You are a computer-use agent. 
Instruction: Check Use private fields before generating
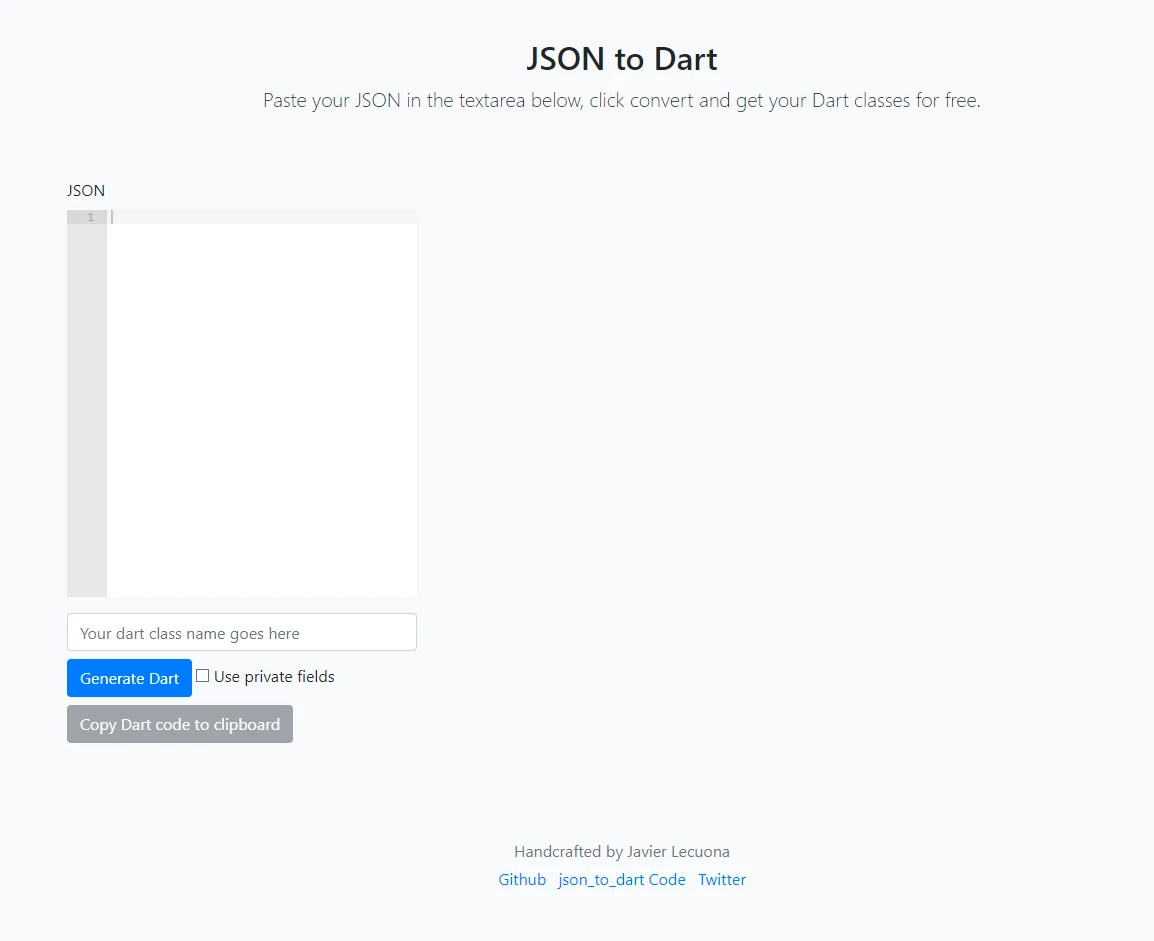click(x=202, y=675)
